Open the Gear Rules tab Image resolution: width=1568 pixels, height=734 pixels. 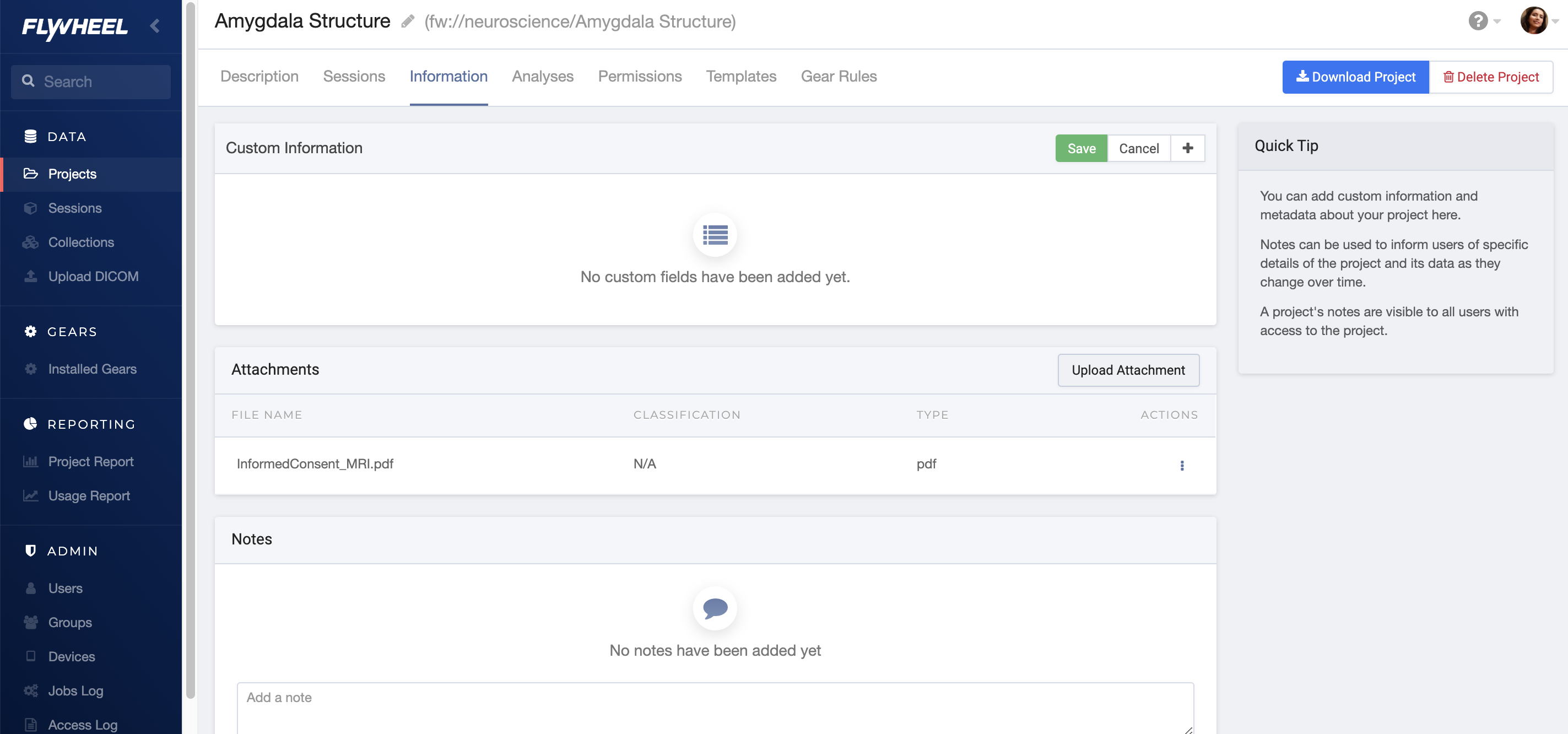click(x=839, y=76)
